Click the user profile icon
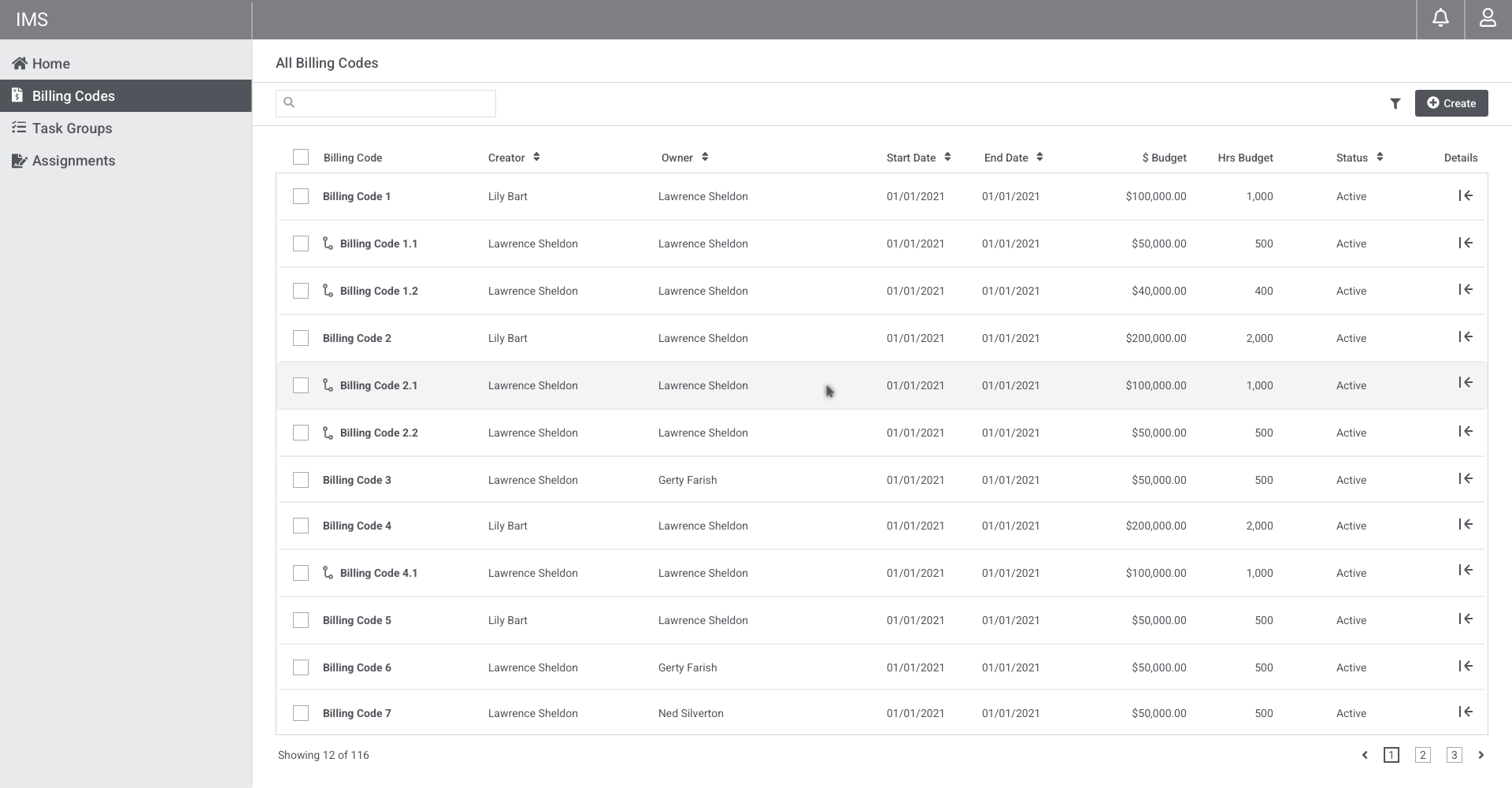1512x788 pixels. pos(1488,18)
